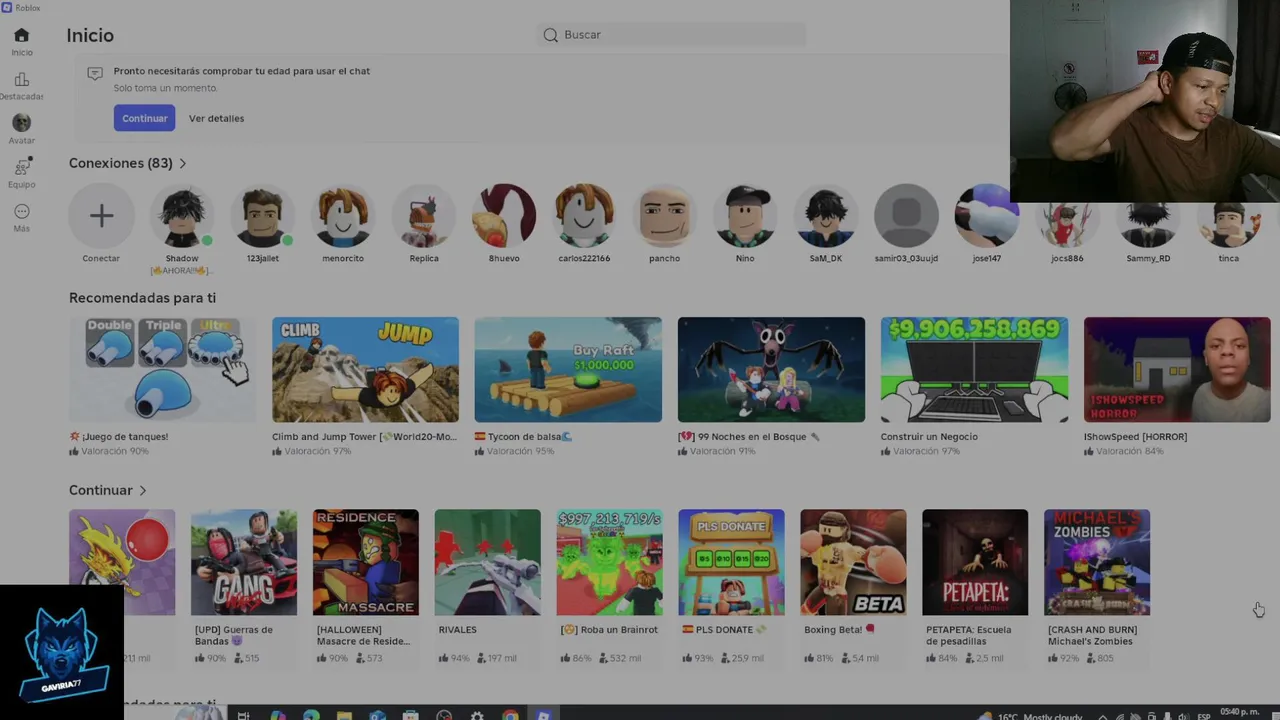
Task: Open jose147's connection avatar
Action: click(987, 216)
